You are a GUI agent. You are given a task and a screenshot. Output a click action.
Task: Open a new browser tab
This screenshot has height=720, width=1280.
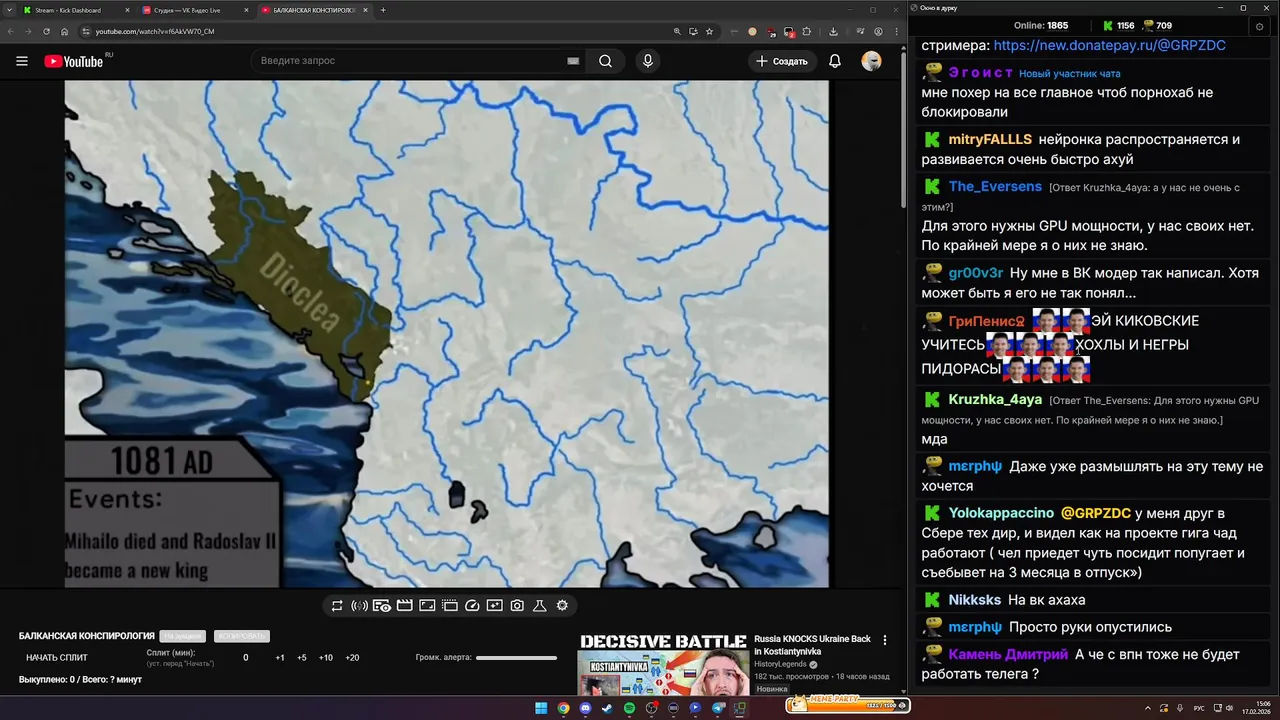[383, 10]
